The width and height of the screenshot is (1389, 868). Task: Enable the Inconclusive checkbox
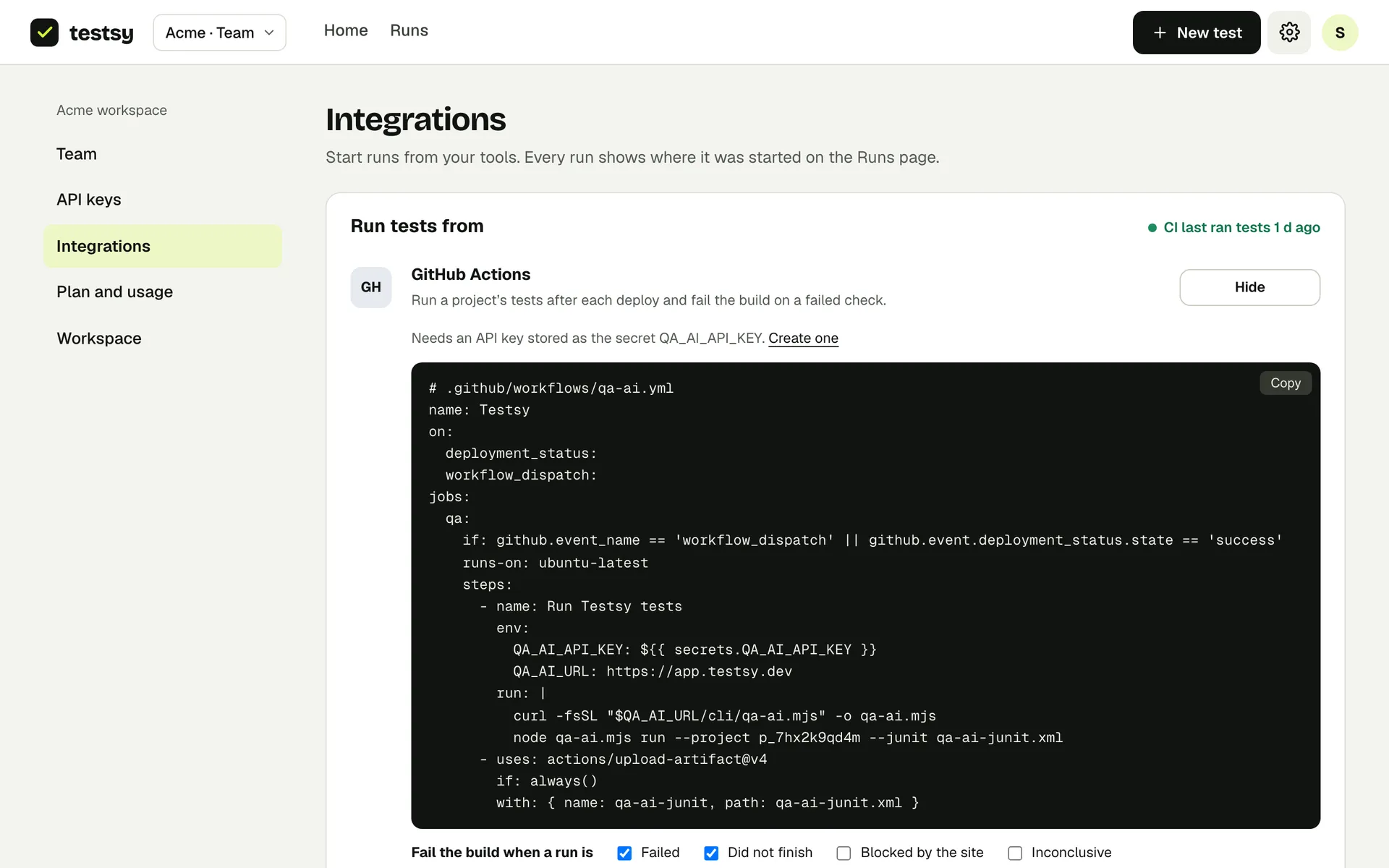[1015, 853]
